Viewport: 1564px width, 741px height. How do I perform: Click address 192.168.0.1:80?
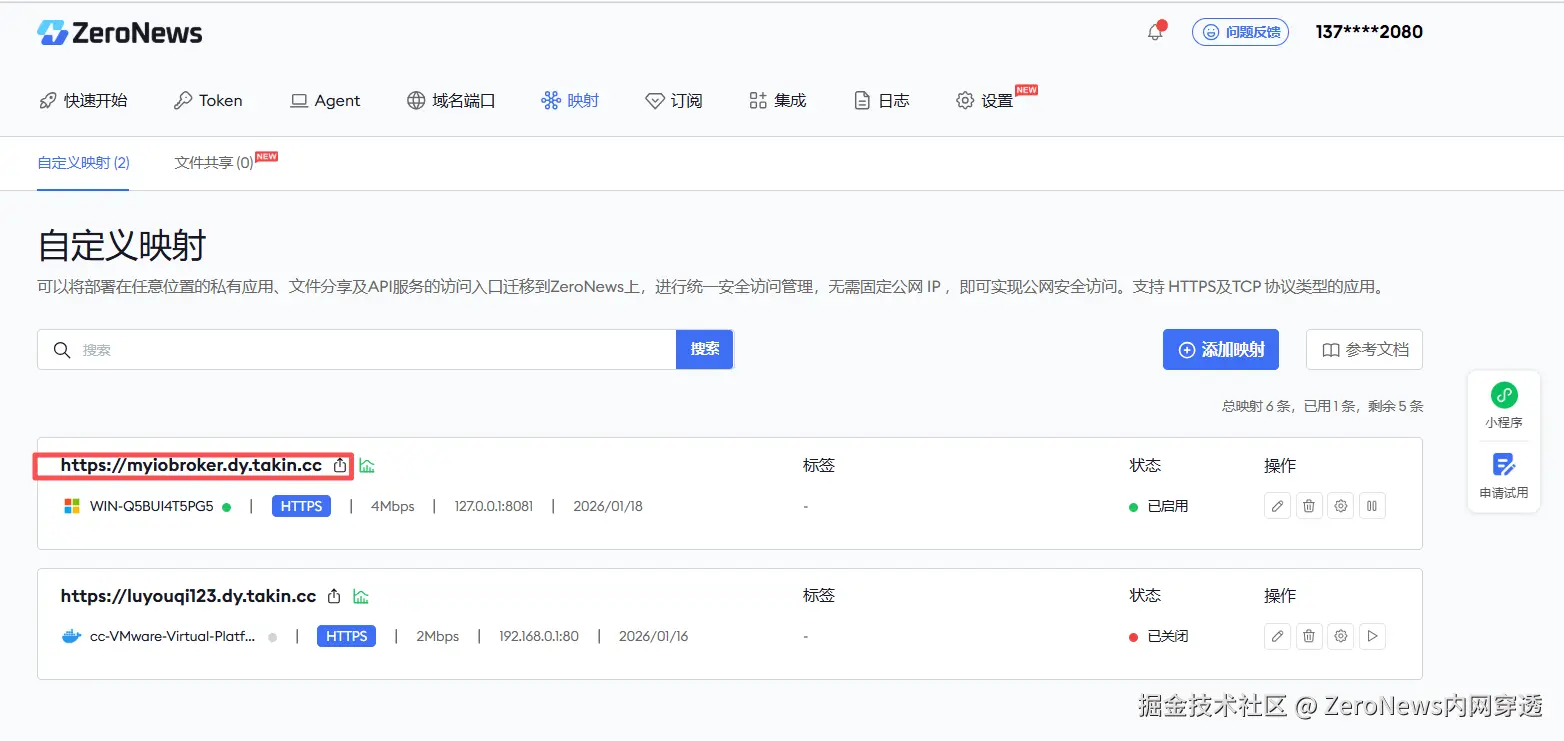539,636
